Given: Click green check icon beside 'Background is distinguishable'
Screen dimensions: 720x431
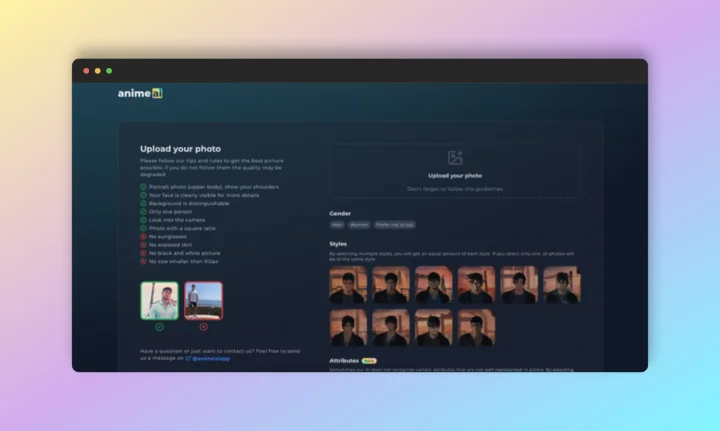Looking at the screenshot, I should [x=143, y=203].
